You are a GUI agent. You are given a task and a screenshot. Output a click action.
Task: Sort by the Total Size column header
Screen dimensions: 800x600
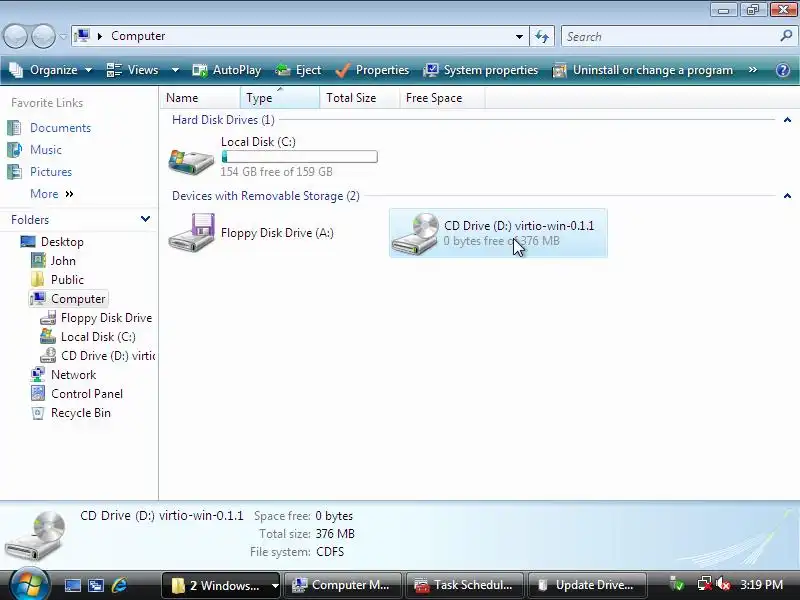tap(359, 98)
